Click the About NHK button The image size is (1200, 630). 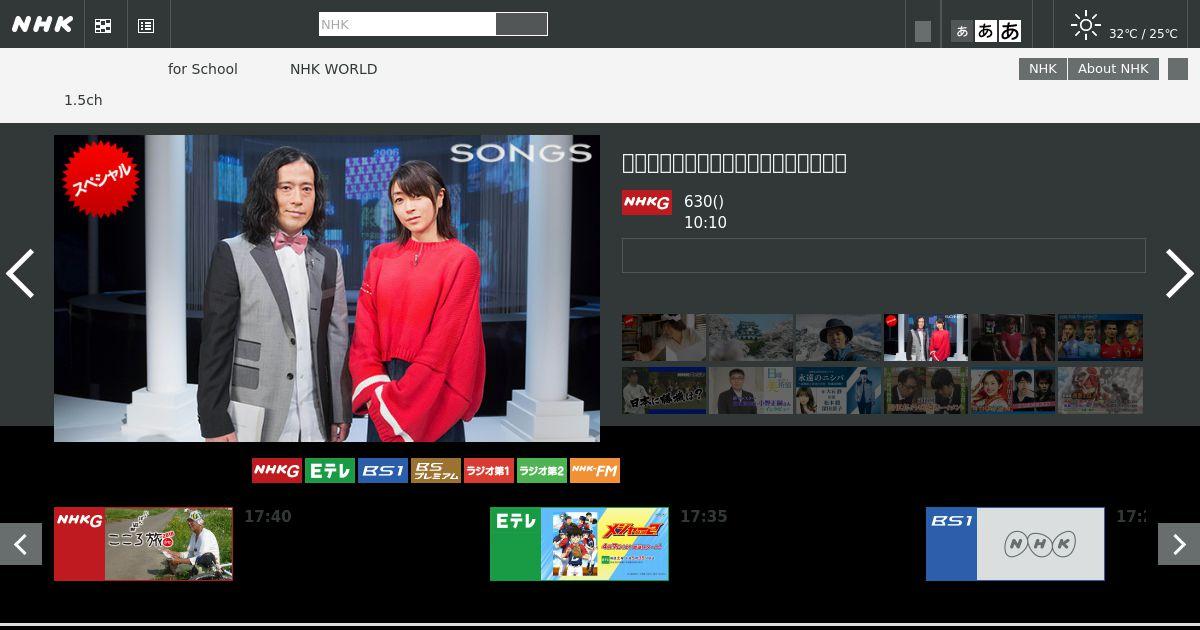click(1113, 69)
